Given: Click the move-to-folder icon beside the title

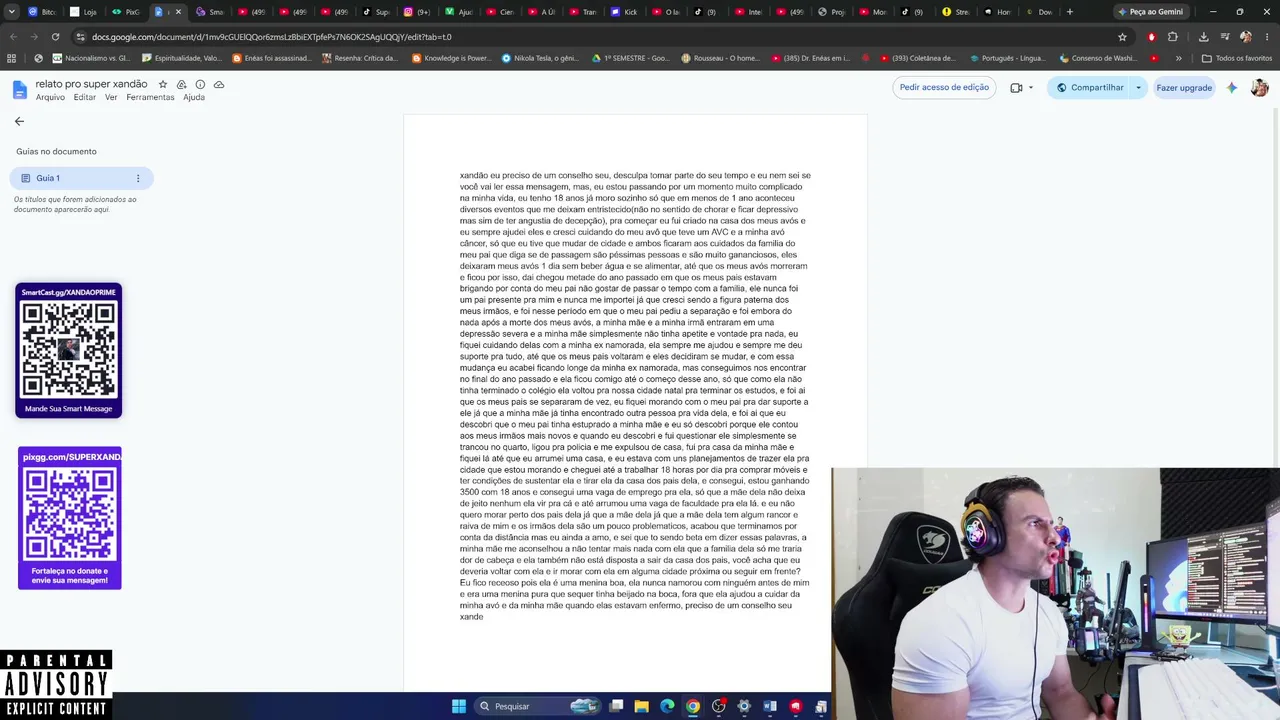Looking at the screenshot, I should (x=181, y=85).
